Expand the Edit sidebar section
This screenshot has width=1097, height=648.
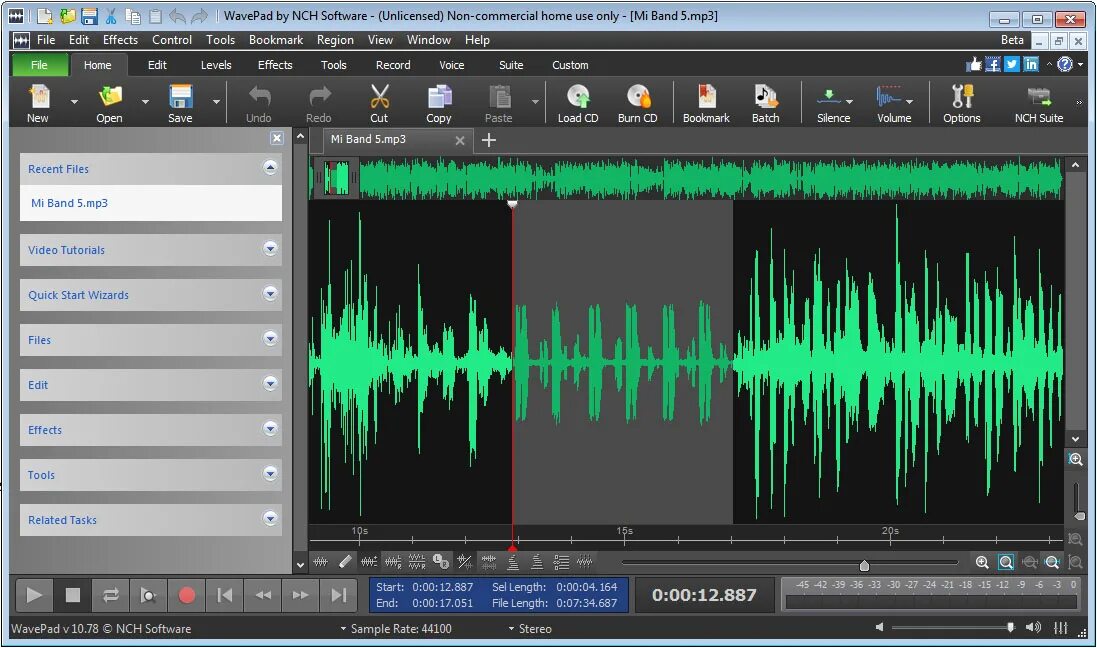click(x=270, y=383)
